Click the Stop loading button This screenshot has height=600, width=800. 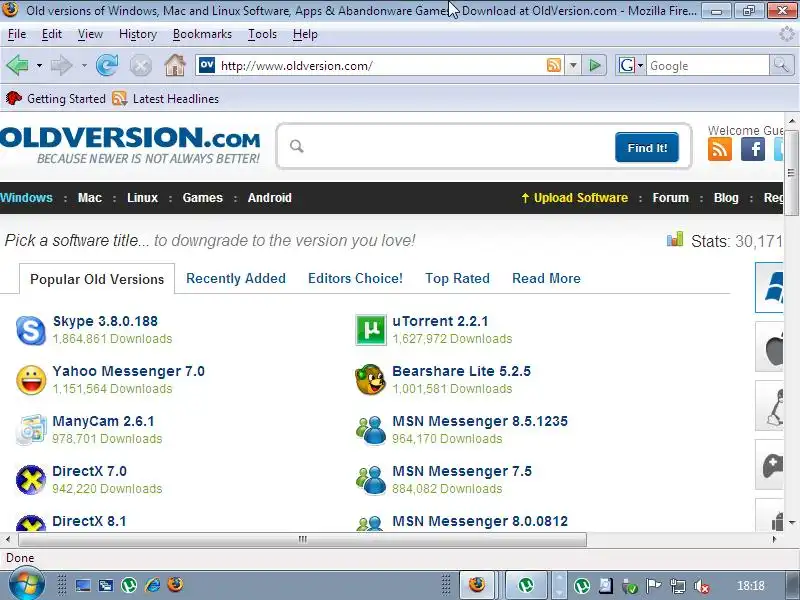point(140,66)
